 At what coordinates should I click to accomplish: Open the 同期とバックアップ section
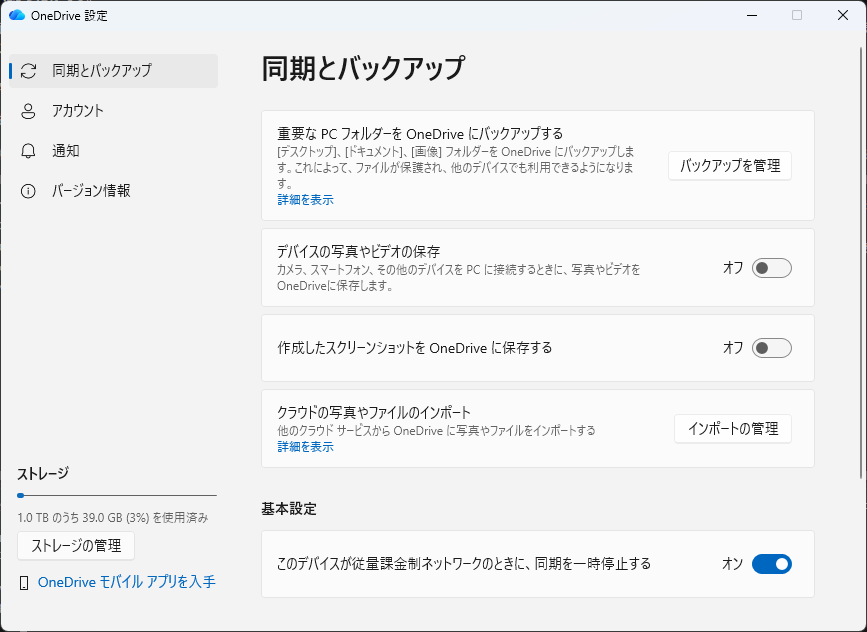(113, 71)
